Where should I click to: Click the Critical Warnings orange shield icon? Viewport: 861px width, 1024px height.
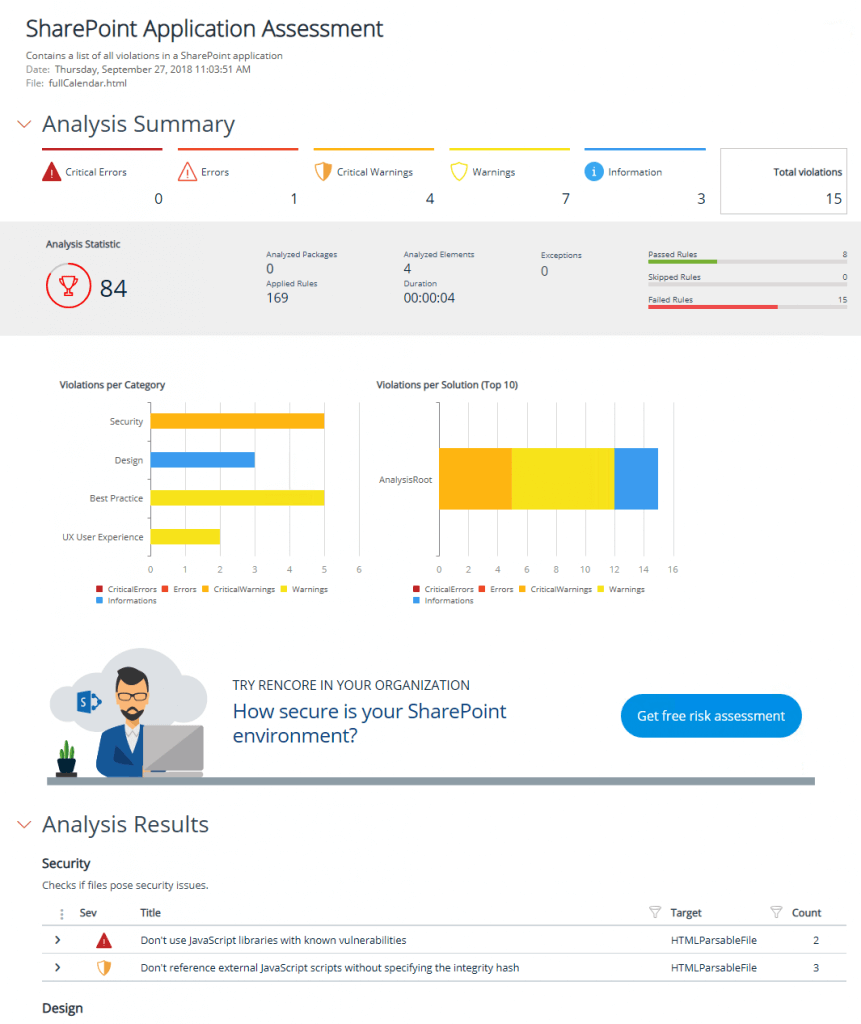pyautogui.click(x=323, y=172)
